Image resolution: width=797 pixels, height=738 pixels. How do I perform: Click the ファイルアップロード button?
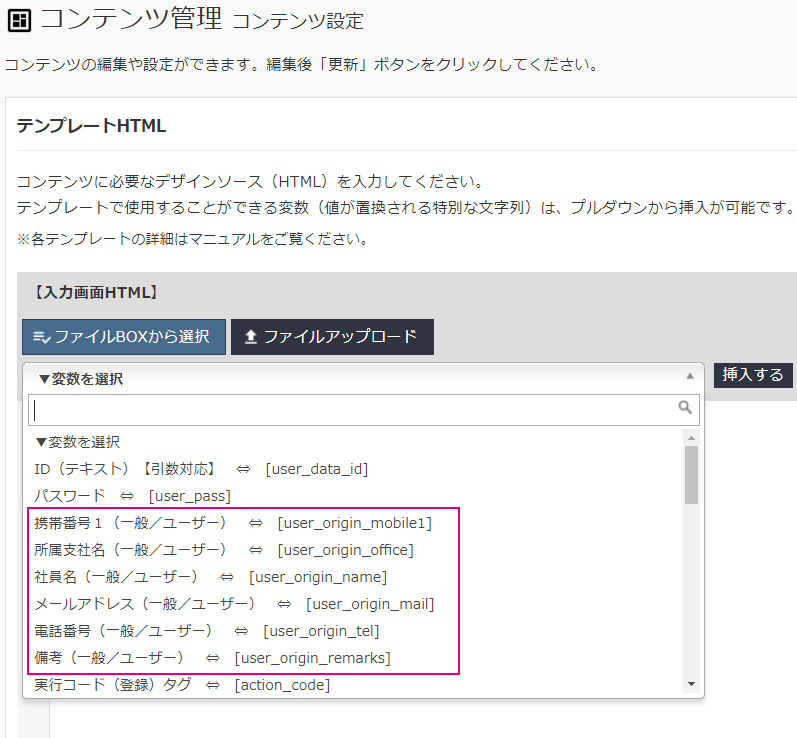(332, 337)
